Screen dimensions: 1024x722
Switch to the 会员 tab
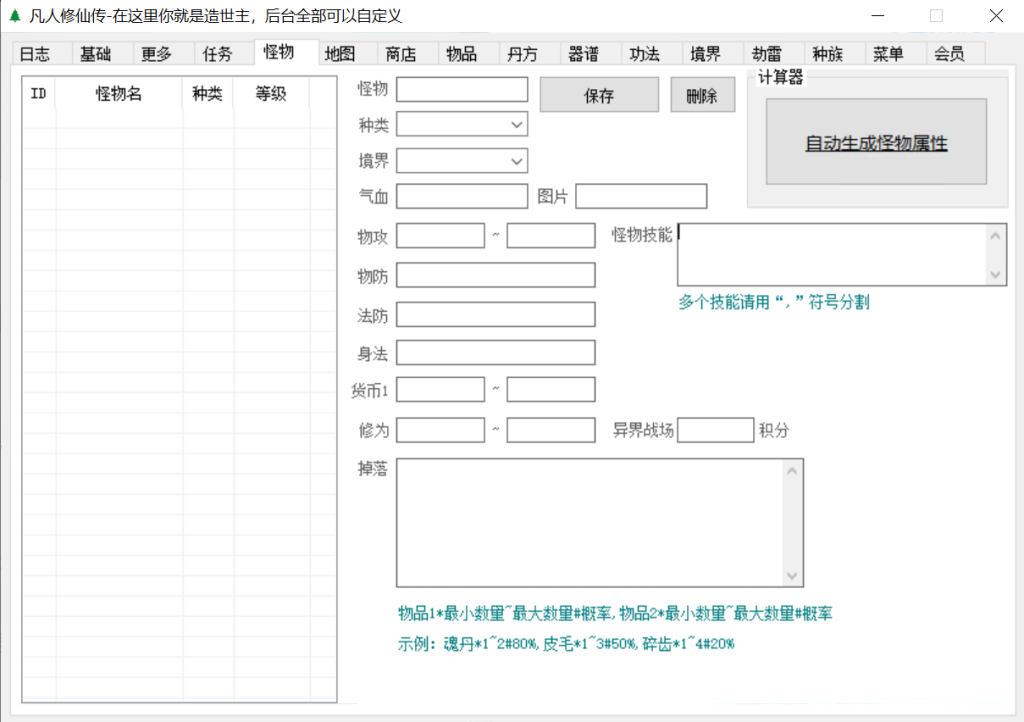pyautogui.click(x=949, y=55)
